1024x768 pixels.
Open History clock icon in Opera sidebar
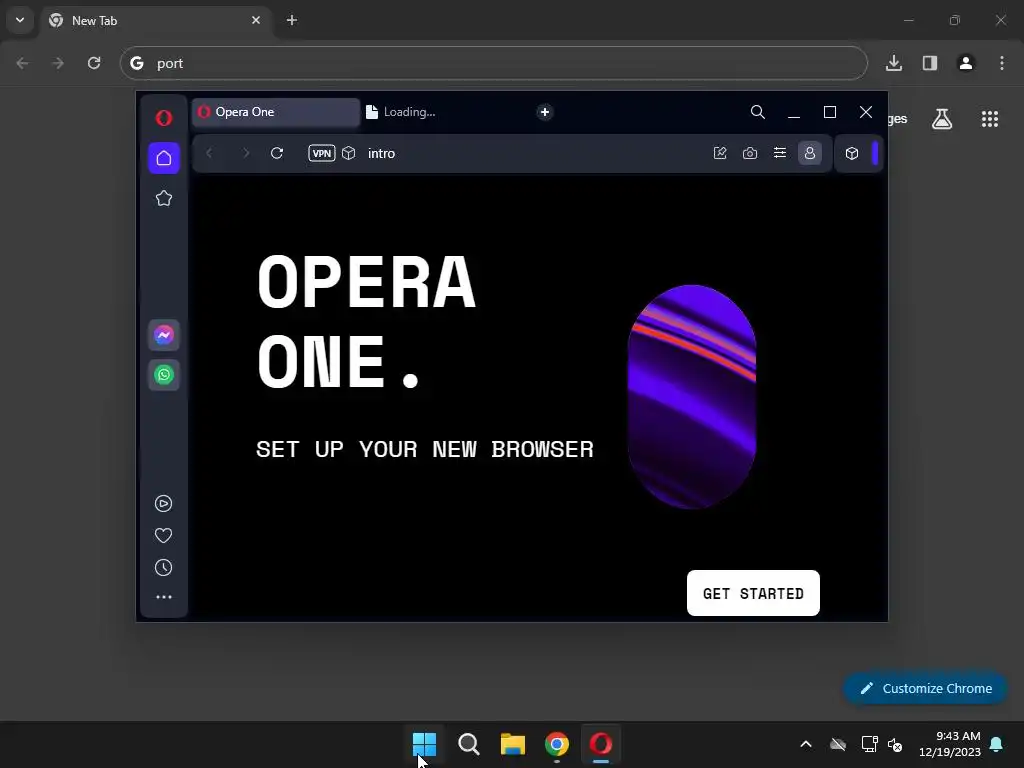tap(163, 568)
